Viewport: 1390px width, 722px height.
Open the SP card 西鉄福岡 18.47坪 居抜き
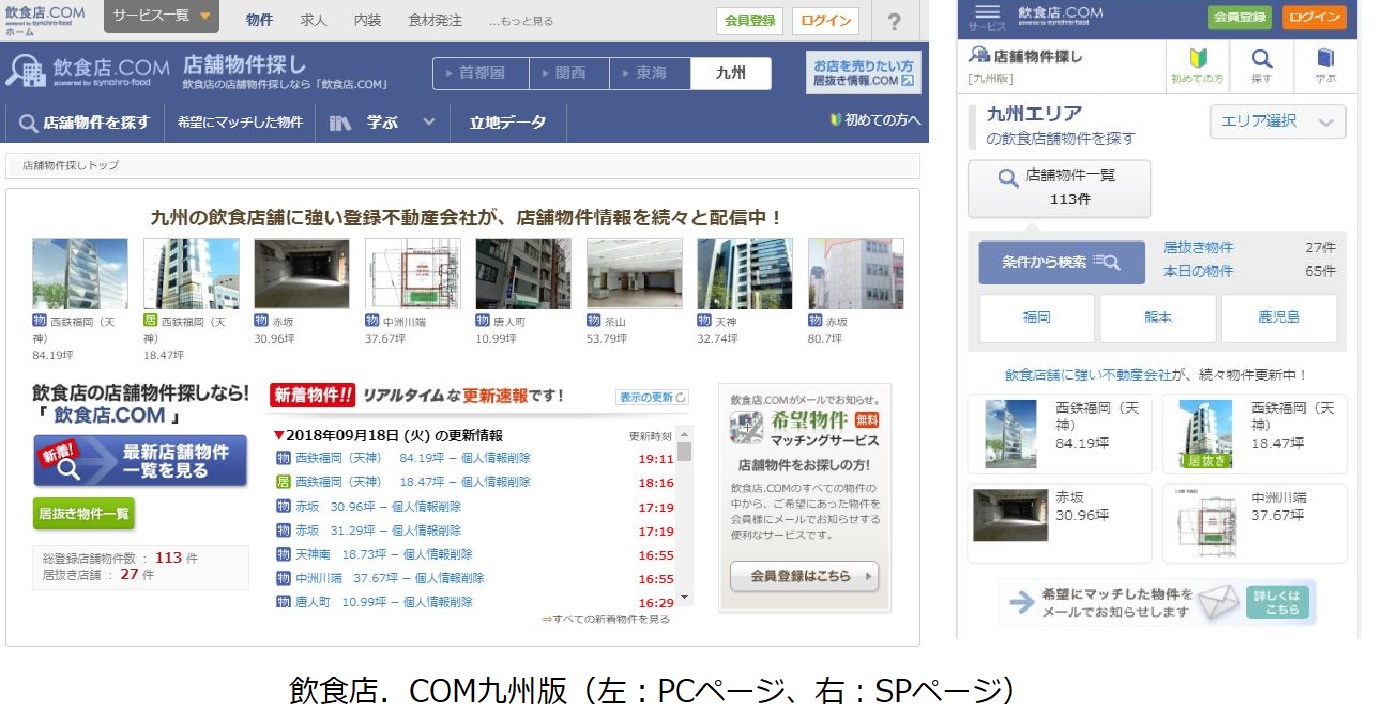pyautogui.click(x=1255, y=433)
